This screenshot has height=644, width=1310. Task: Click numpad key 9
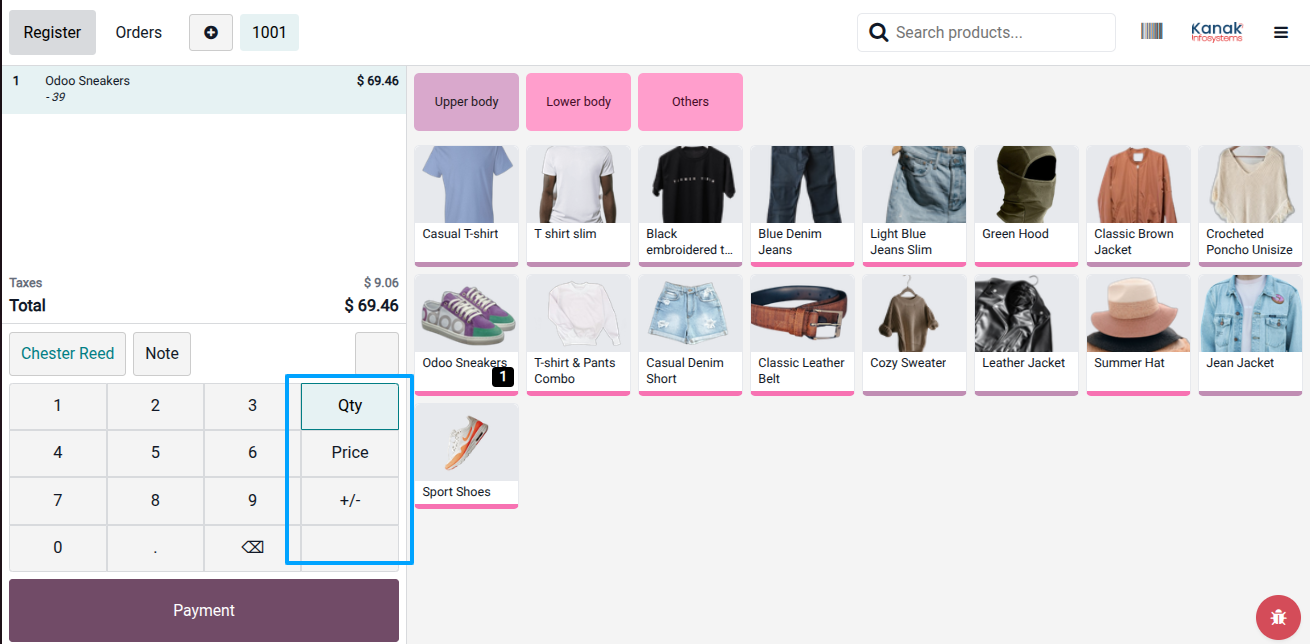(253, 500)
